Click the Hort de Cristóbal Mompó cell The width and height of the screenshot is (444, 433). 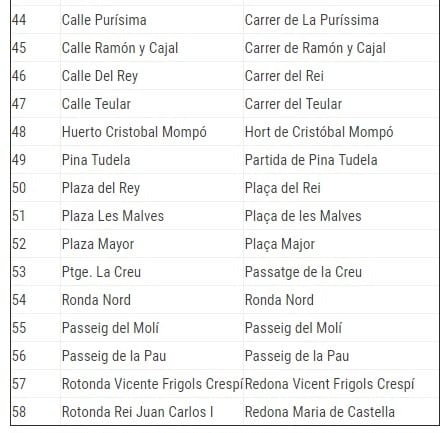pyautogui.click(x=341, y=132)
